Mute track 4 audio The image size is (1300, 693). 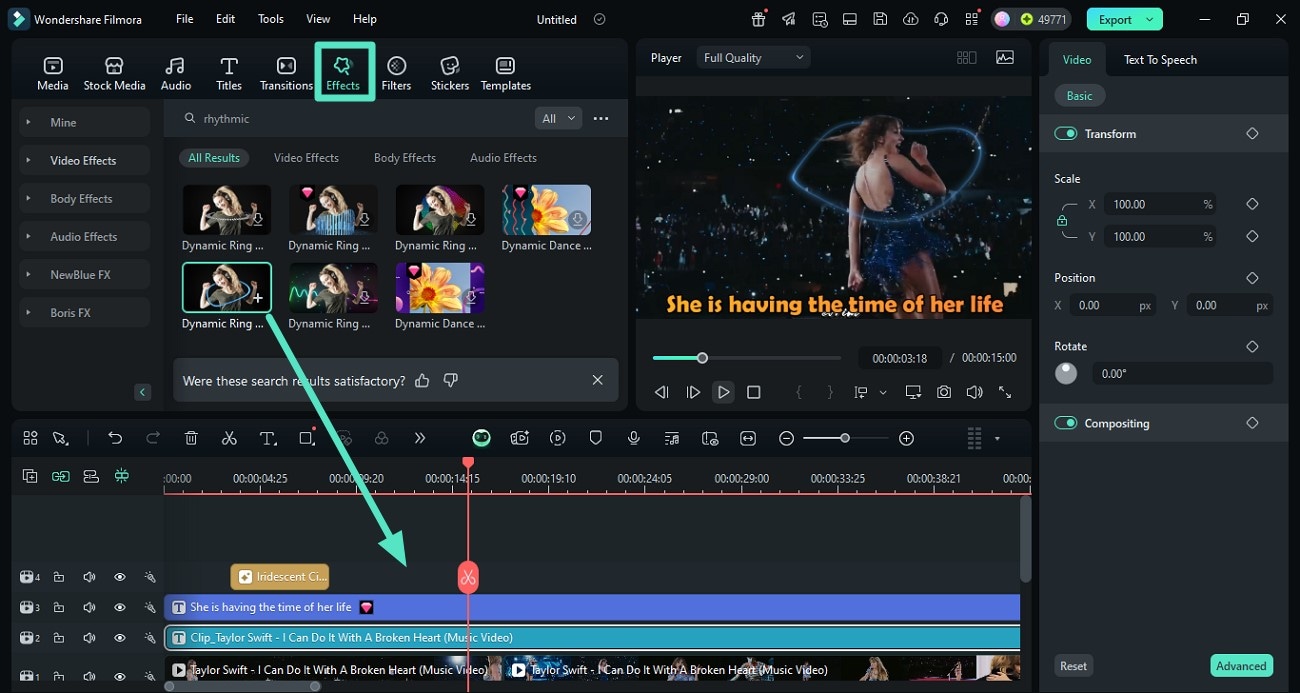(89, 577)
